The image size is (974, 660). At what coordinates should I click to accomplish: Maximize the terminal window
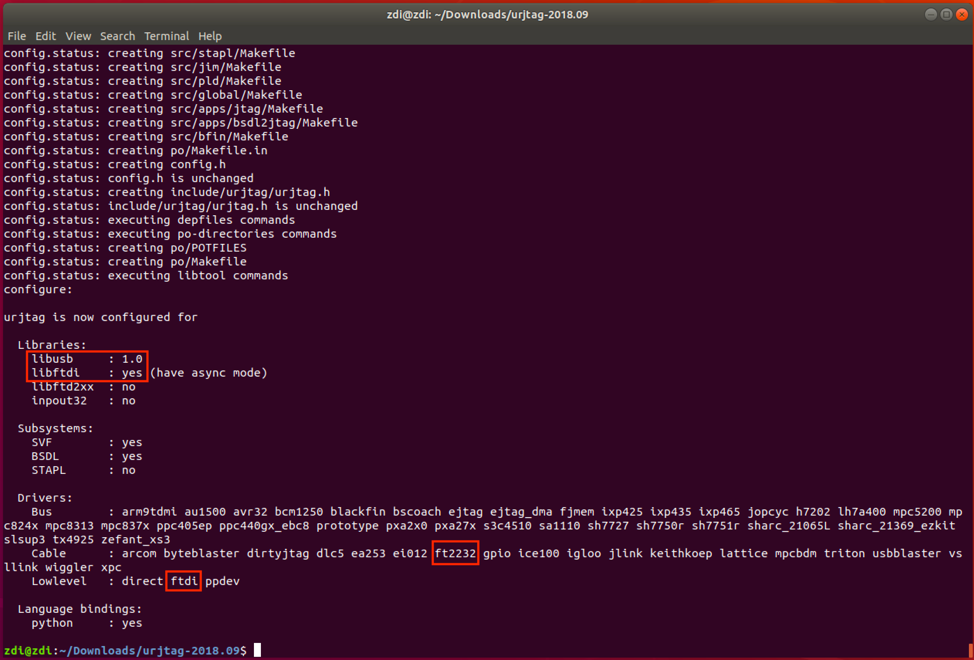946,14
